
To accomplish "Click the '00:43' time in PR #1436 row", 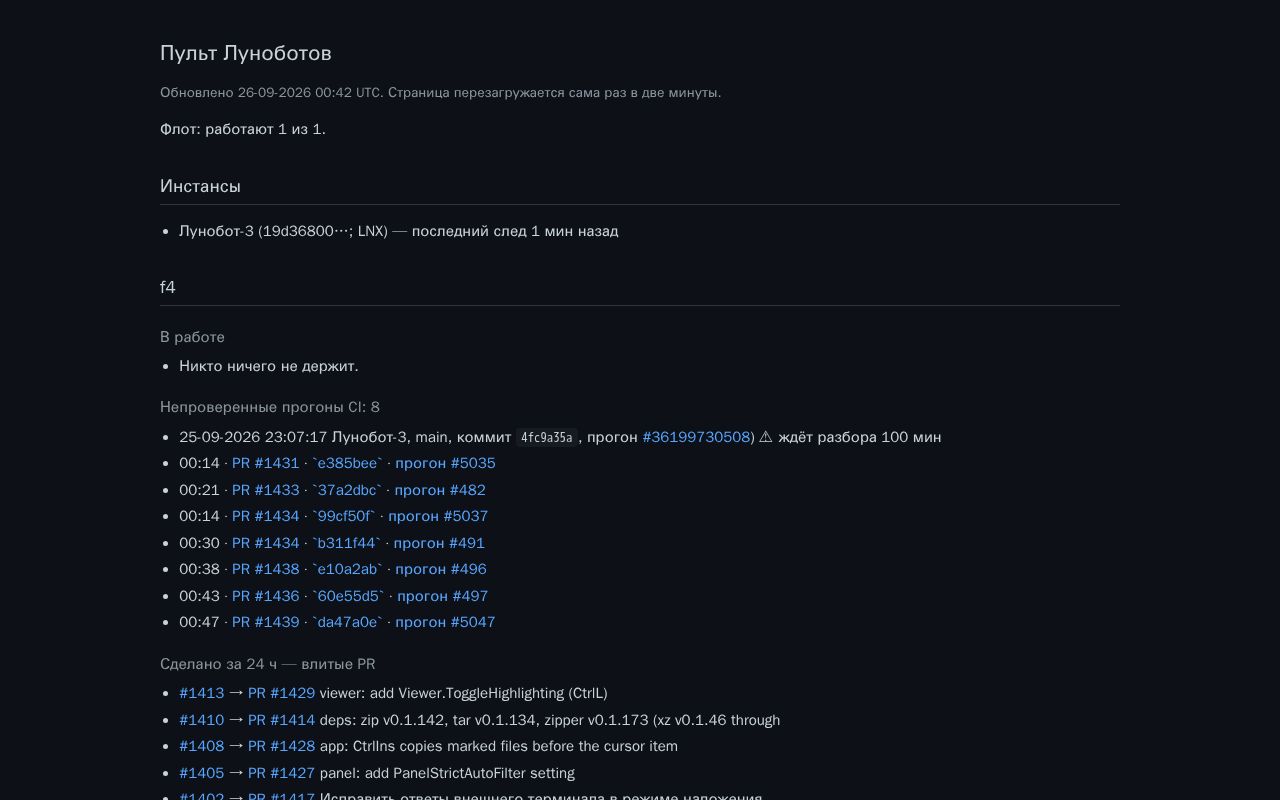I will [199, 596].
